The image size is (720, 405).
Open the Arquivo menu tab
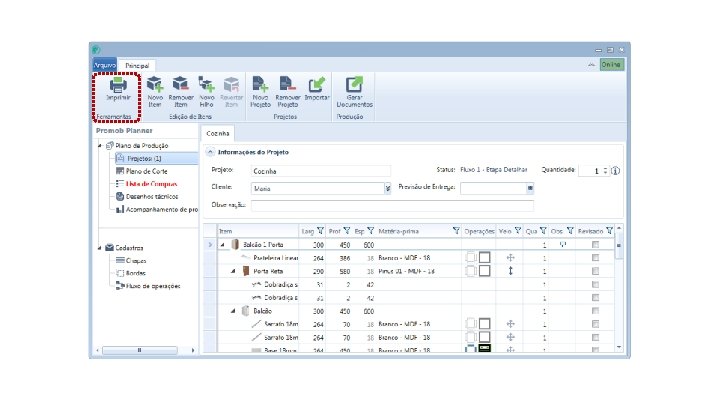105,65
